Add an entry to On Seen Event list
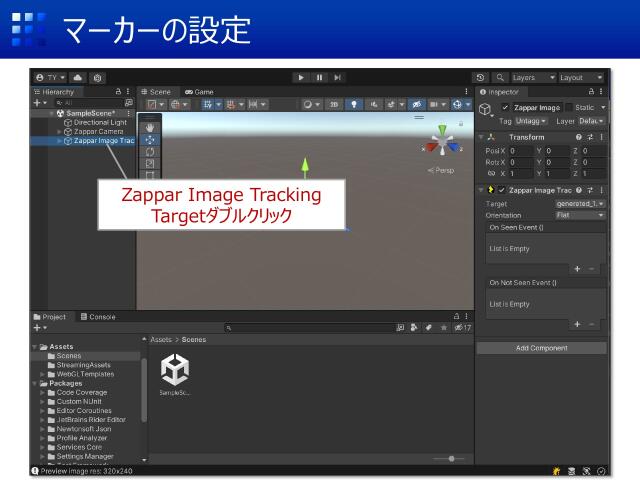Viewport: 640px width, 480px height. [x=577, y=268]
